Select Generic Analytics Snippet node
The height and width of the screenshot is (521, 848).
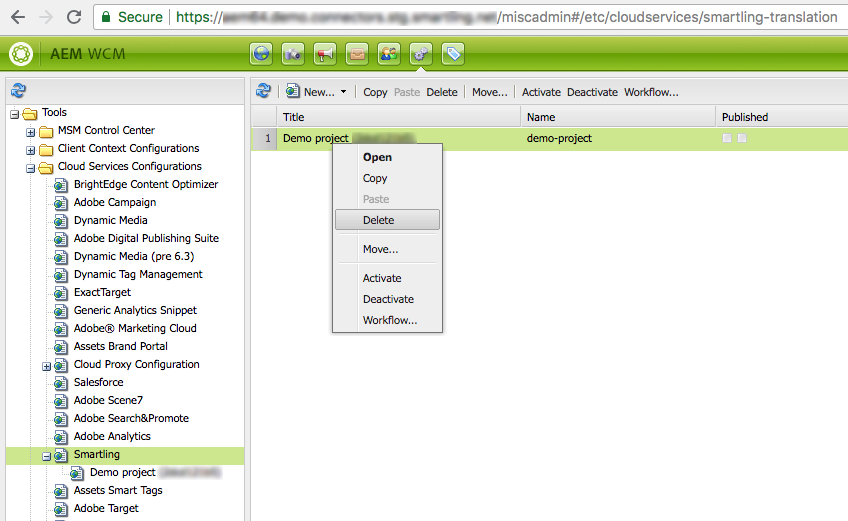click(135, 311)
